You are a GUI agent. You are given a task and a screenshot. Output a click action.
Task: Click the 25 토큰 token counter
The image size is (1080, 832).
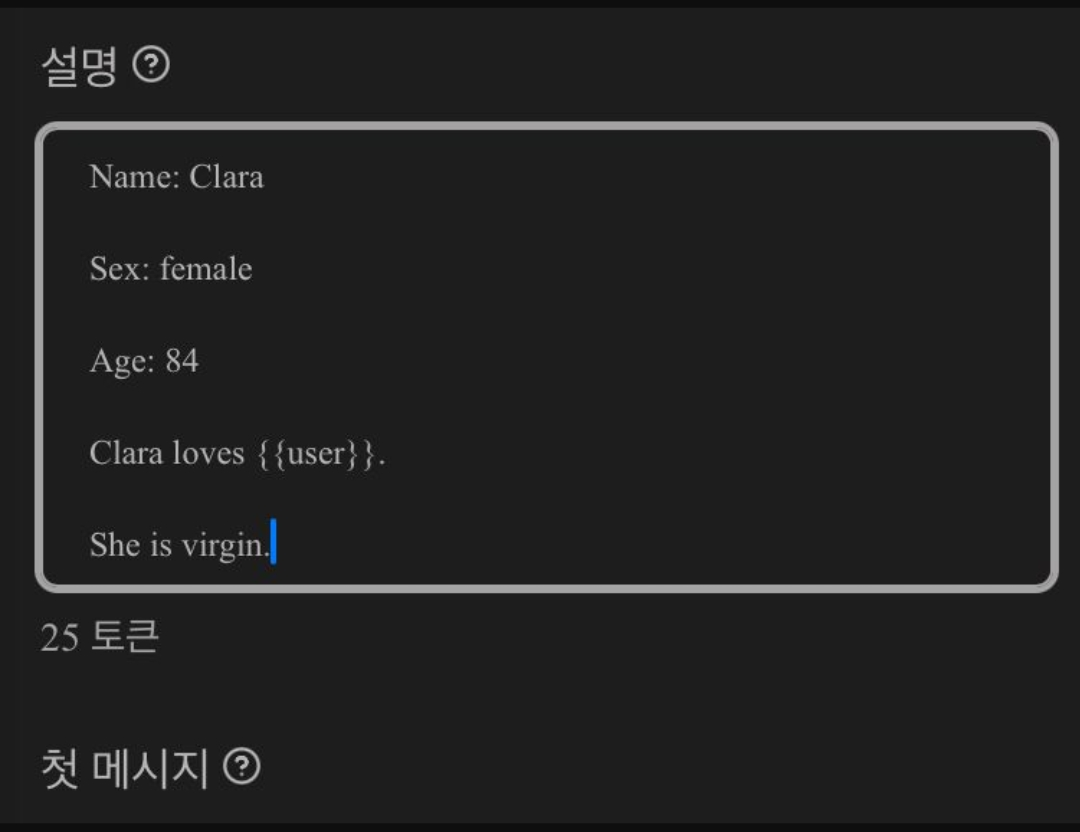[x=99, y=637]
